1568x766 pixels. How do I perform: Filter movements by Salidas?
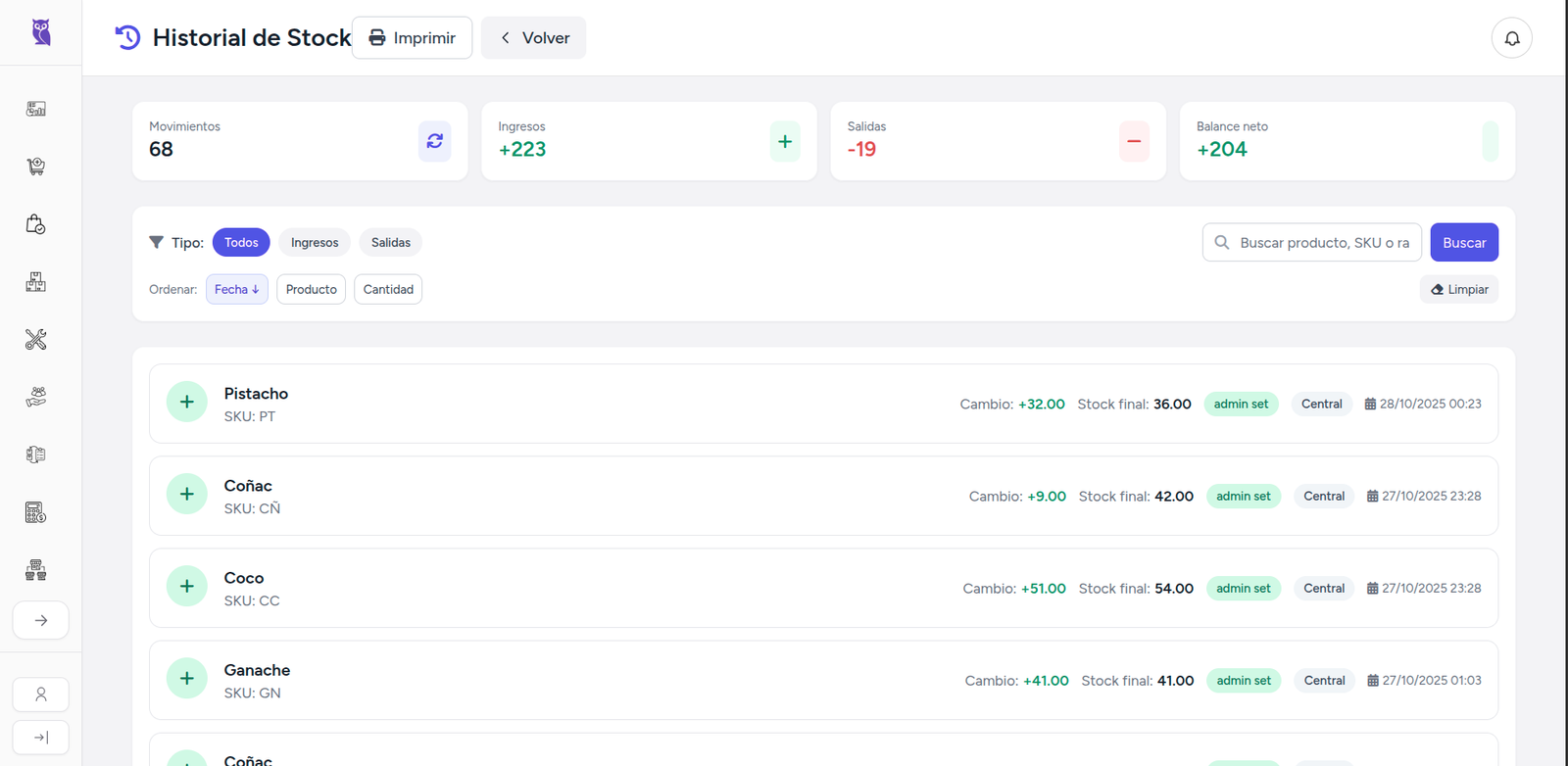pyautogui.click(x=390, y=243)
